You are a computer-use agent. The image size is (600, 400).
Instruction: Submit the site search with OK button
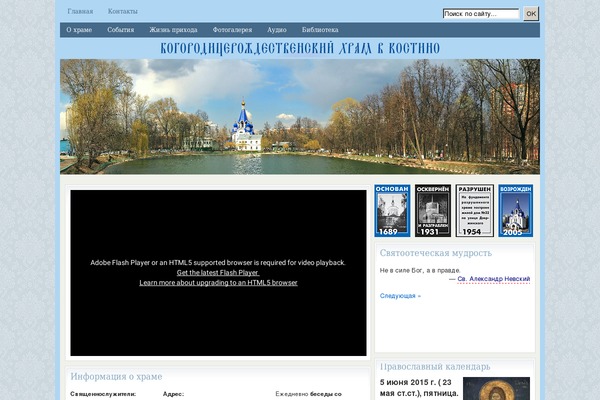click(x=531, y=14)
